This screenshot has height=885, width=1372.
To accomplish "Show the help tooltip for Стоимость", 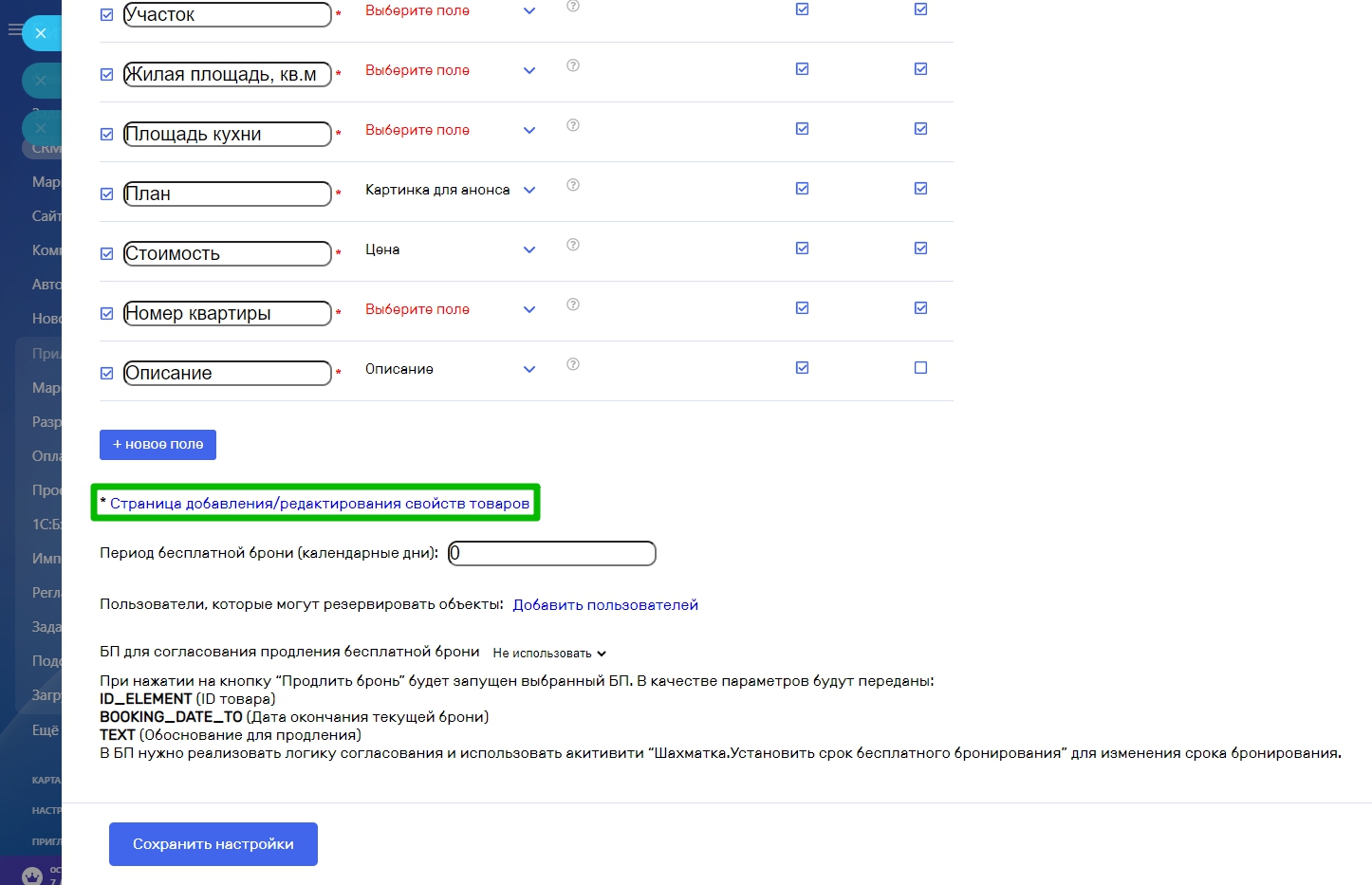I will [573, 245].
